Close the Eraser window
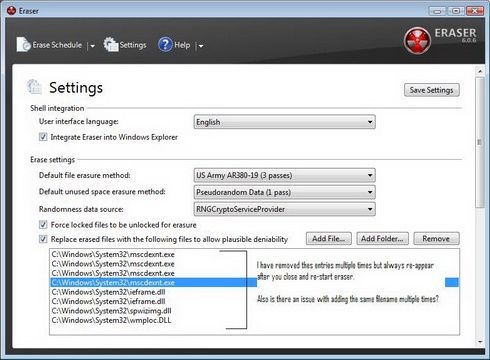The height and width of the screenshot is (360, 490). click(475, 11)
